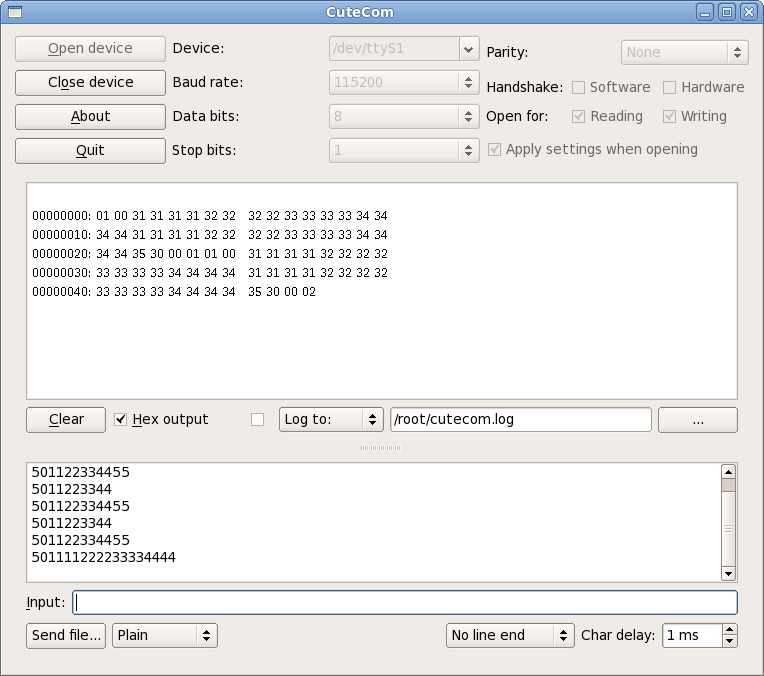The image size is (764, 676).
Task: Open the About dialog
Action: point(90,116)
